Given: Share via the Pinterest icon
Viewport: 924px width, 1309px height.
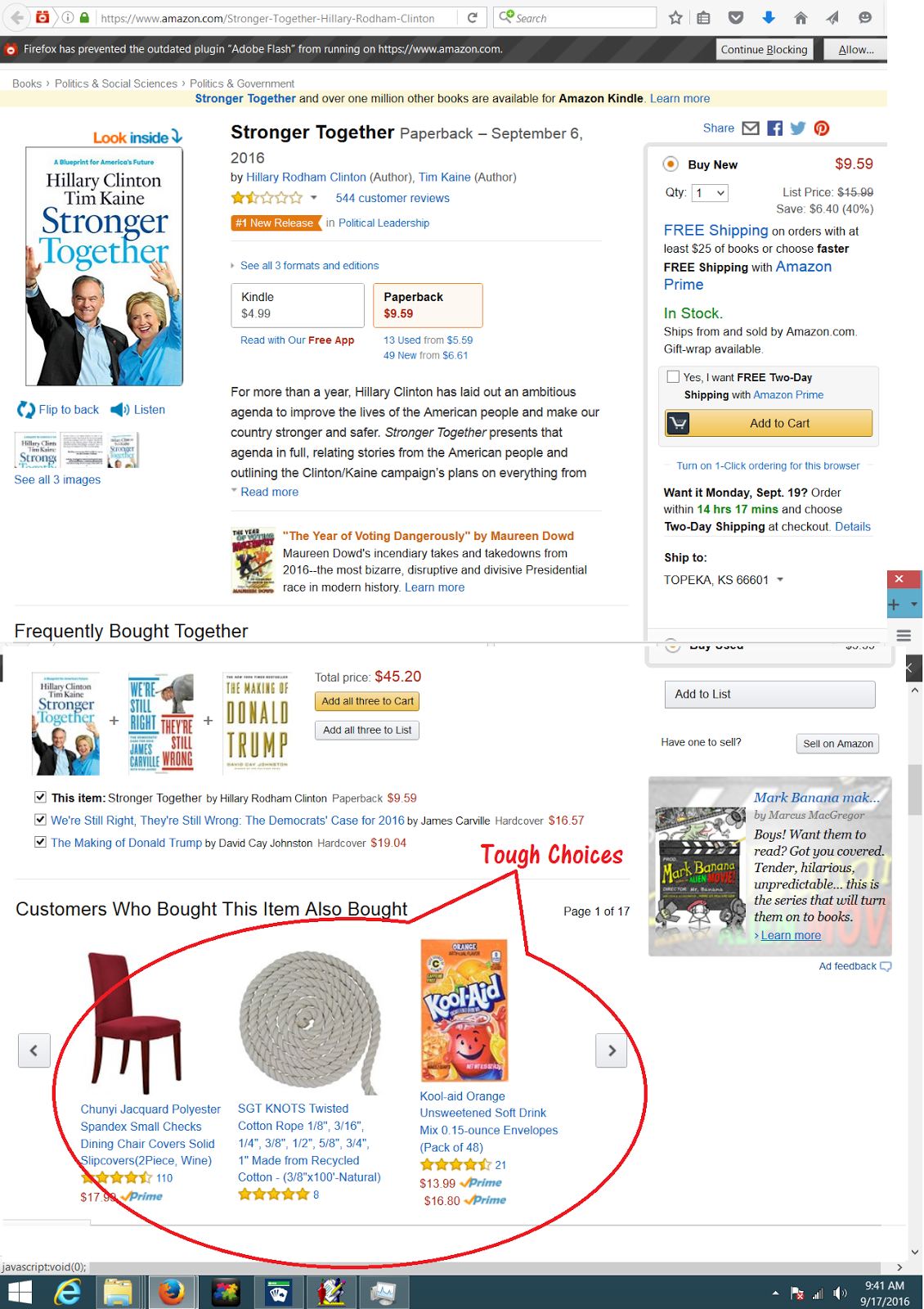Looking at the screenshot, I should pos(822,128).
